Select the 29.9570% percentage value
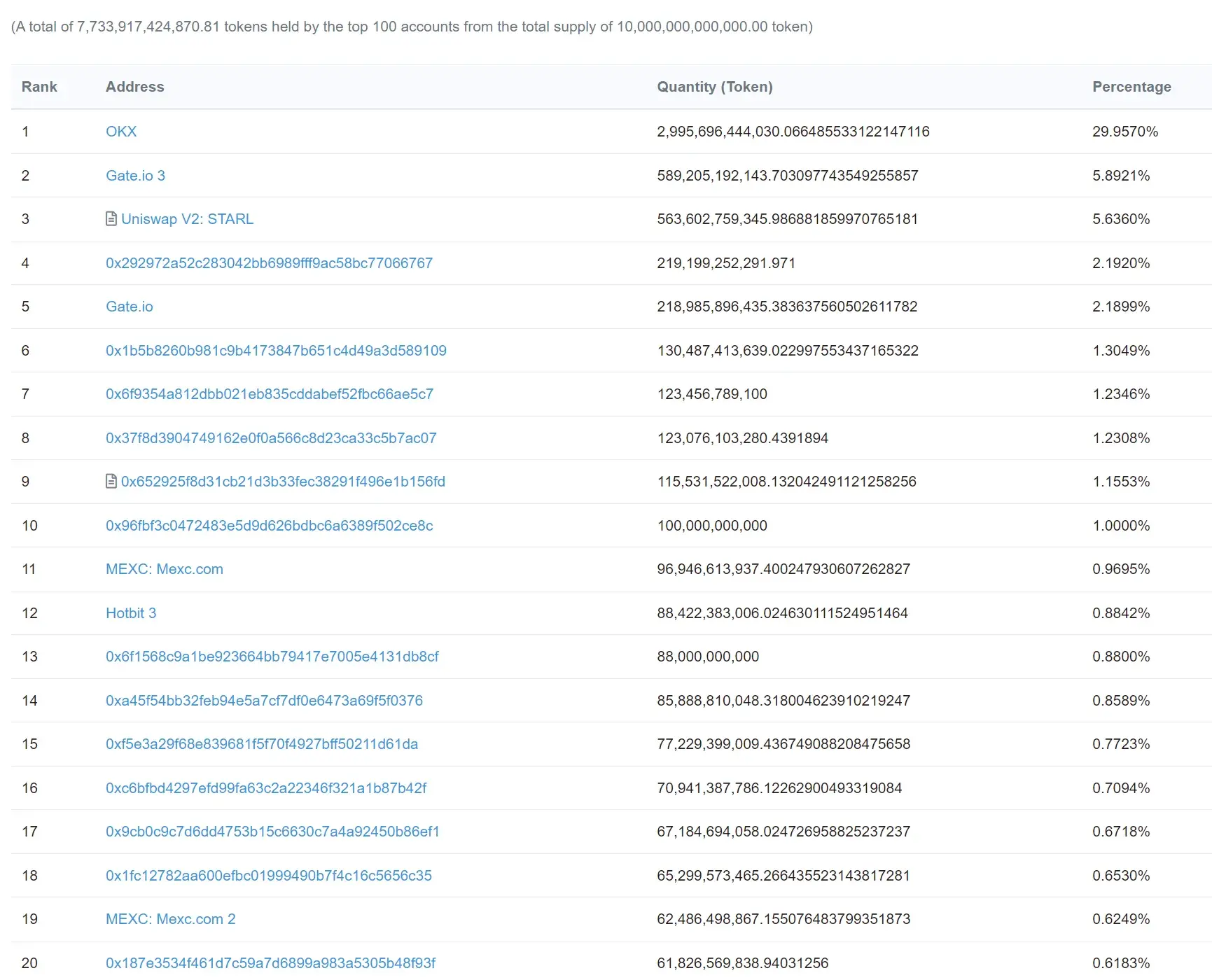The image size is (1212, 980). pos(1125,132)
